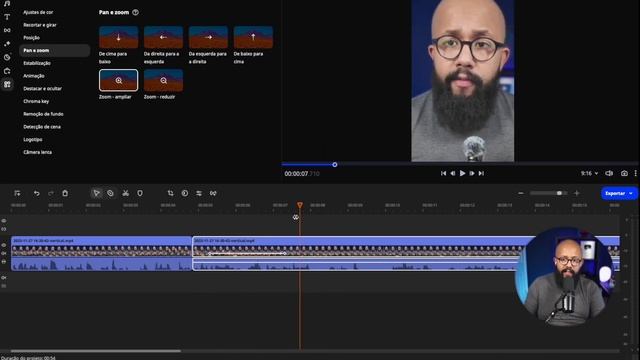This screenshot has width=640, height=360.
Task: Click the timeline zoom slider handle
Action: [559, 193]
